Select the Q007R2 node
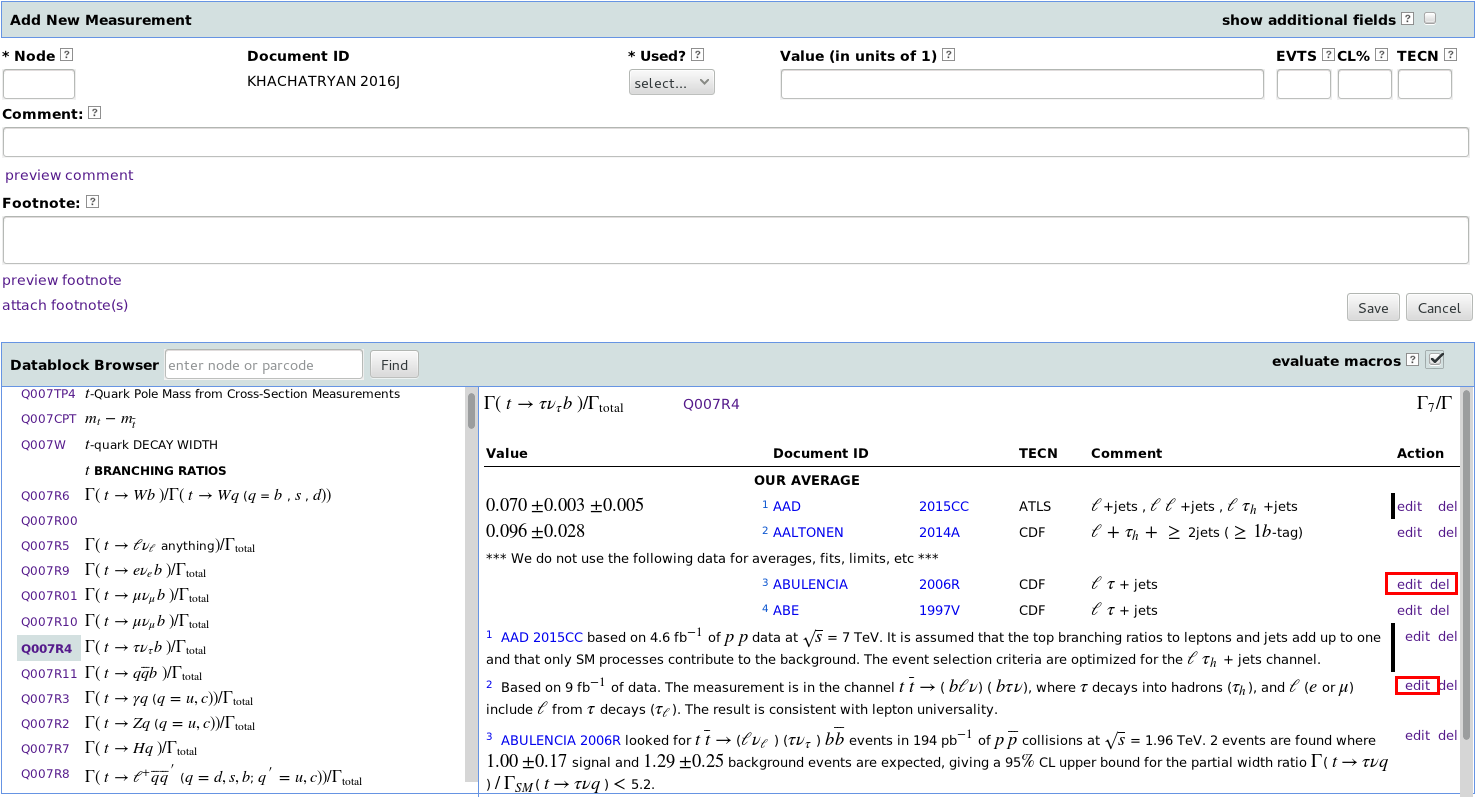The image size is (1479, 799). pyautogui.click(x=45, y=723)
